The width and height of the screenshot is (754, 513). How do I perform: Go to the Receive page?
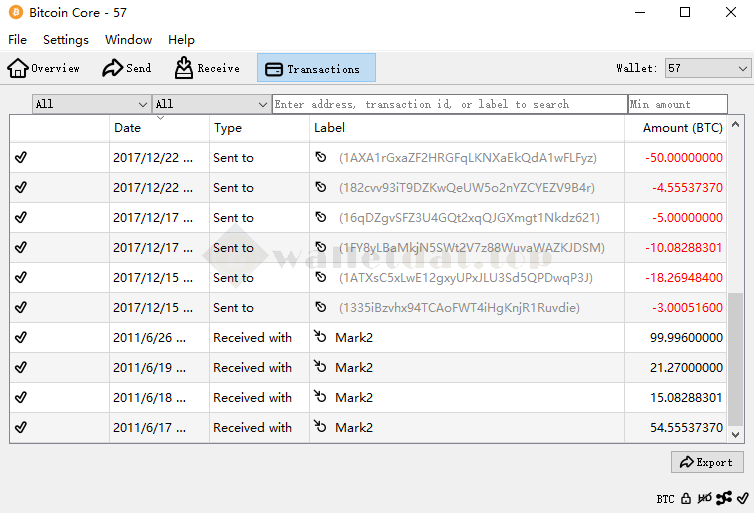pos(207,68)
